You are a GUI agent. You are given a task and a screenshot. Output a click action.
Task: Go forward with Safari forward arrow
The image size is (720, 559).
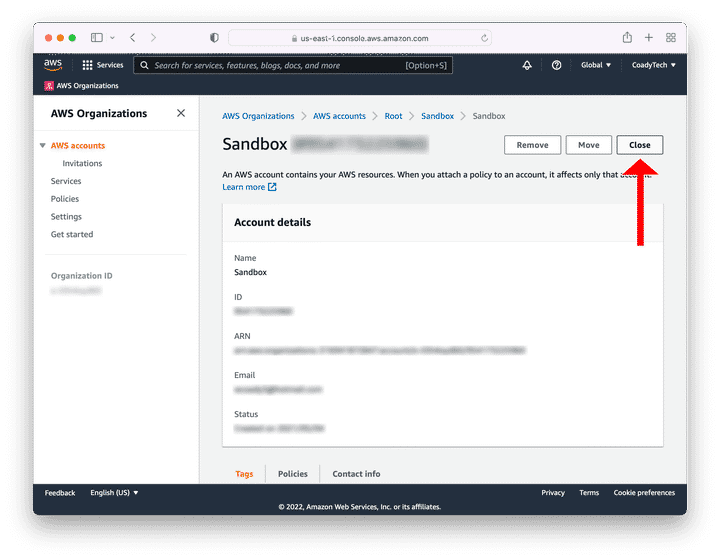[153, 38]
